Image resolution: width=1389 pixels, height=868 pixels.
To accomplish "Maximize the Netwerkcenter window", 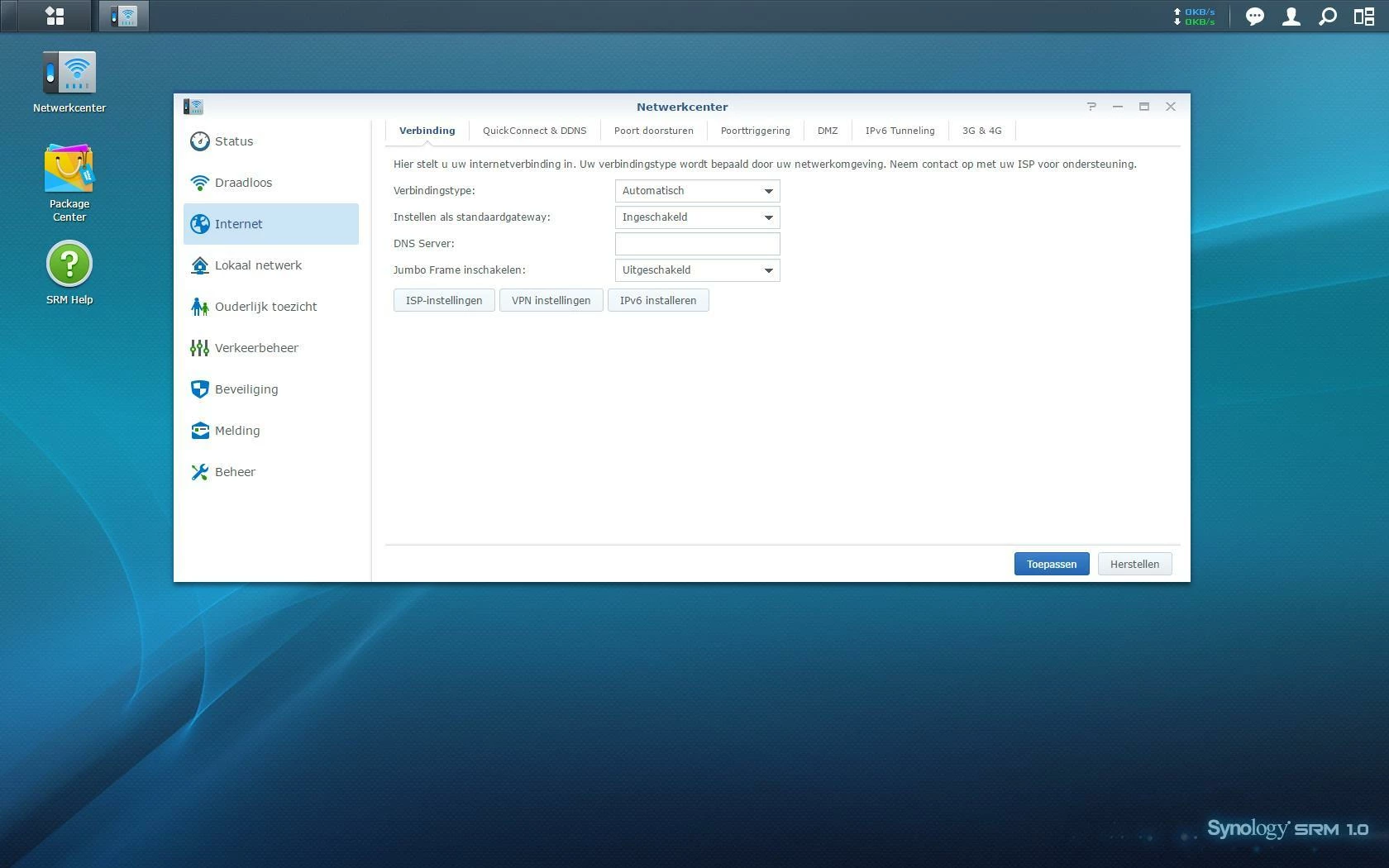I will (1144, 107).
